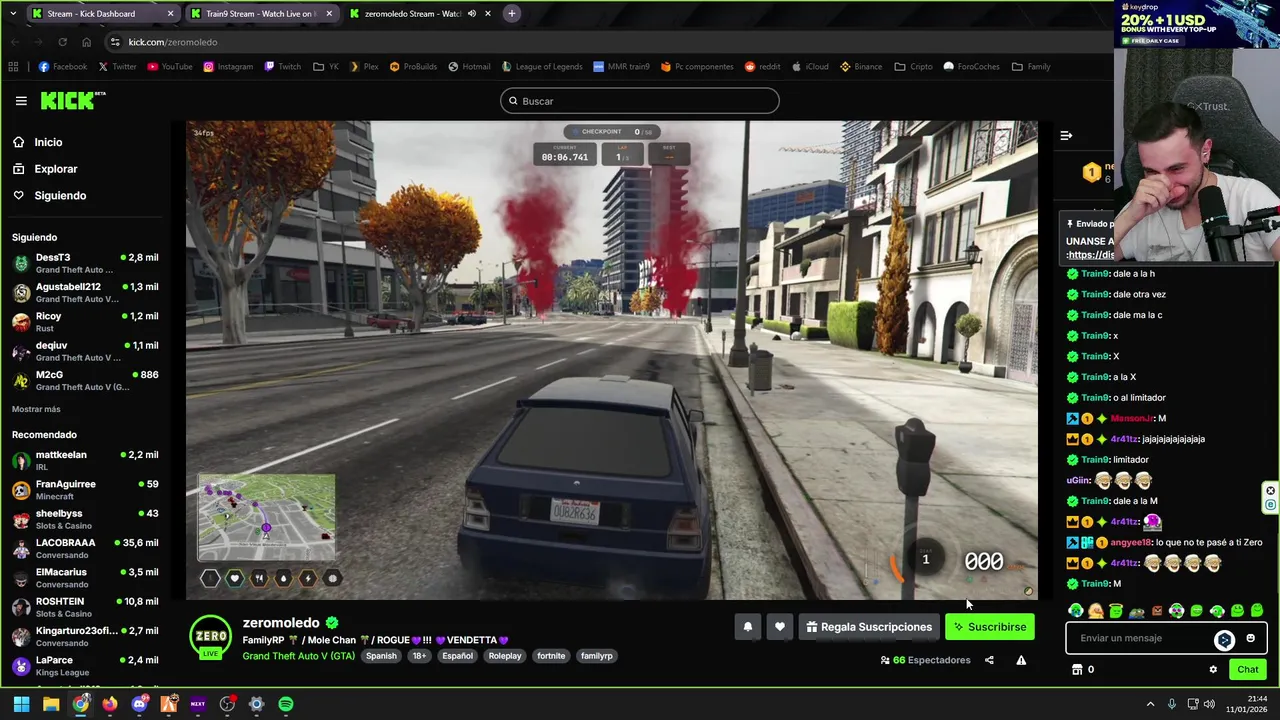
Task: Select the familyrp tag
Action: pyautogui.click(x=597, y=656)
